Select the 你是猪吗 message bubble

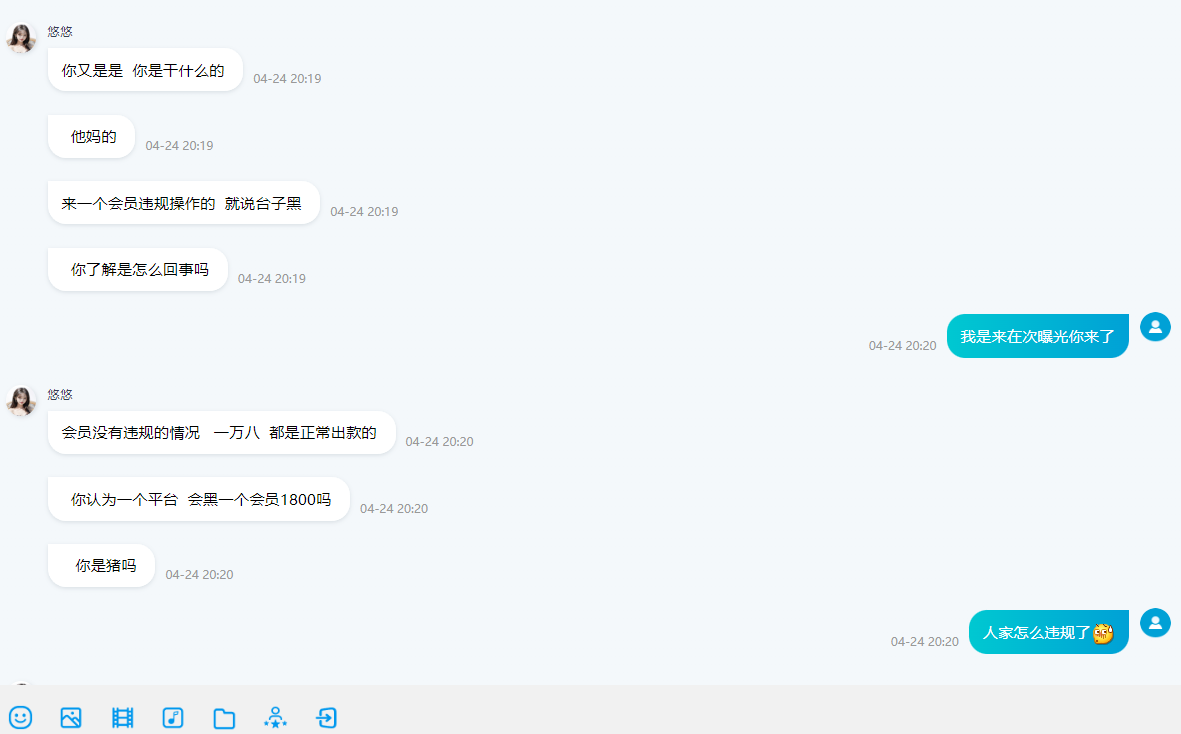pos(103,566)
